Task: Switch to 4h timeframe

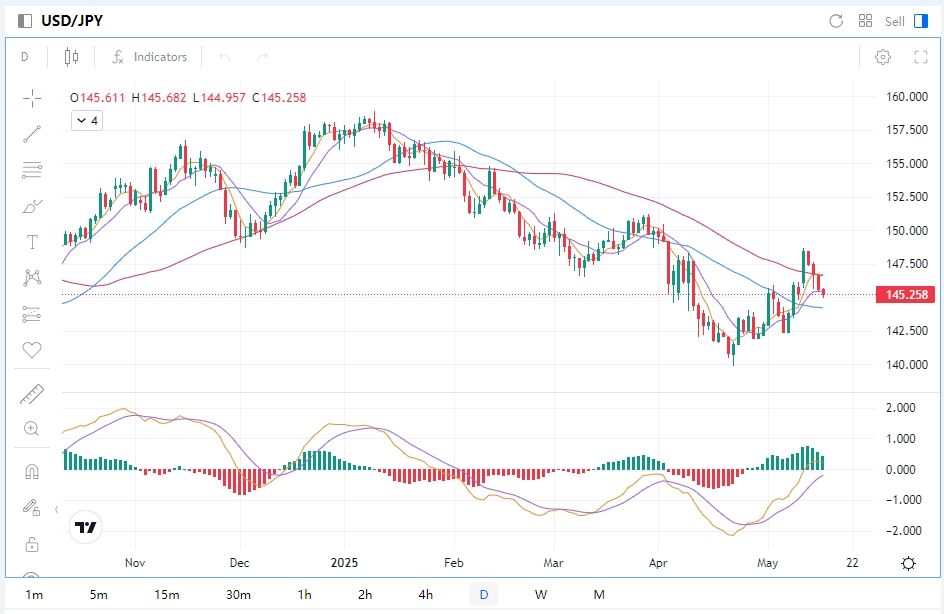Action: 426,595
